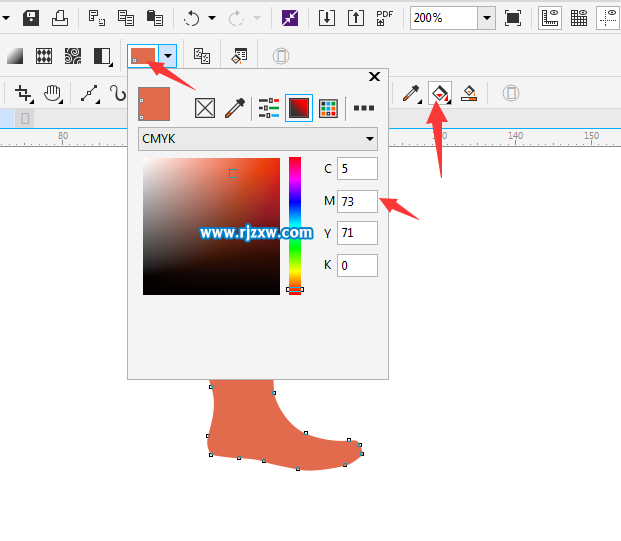The width and height of the screenshot is (621, 541).
Task: Toggle the show guidelines icon
Action: [608, 18]
